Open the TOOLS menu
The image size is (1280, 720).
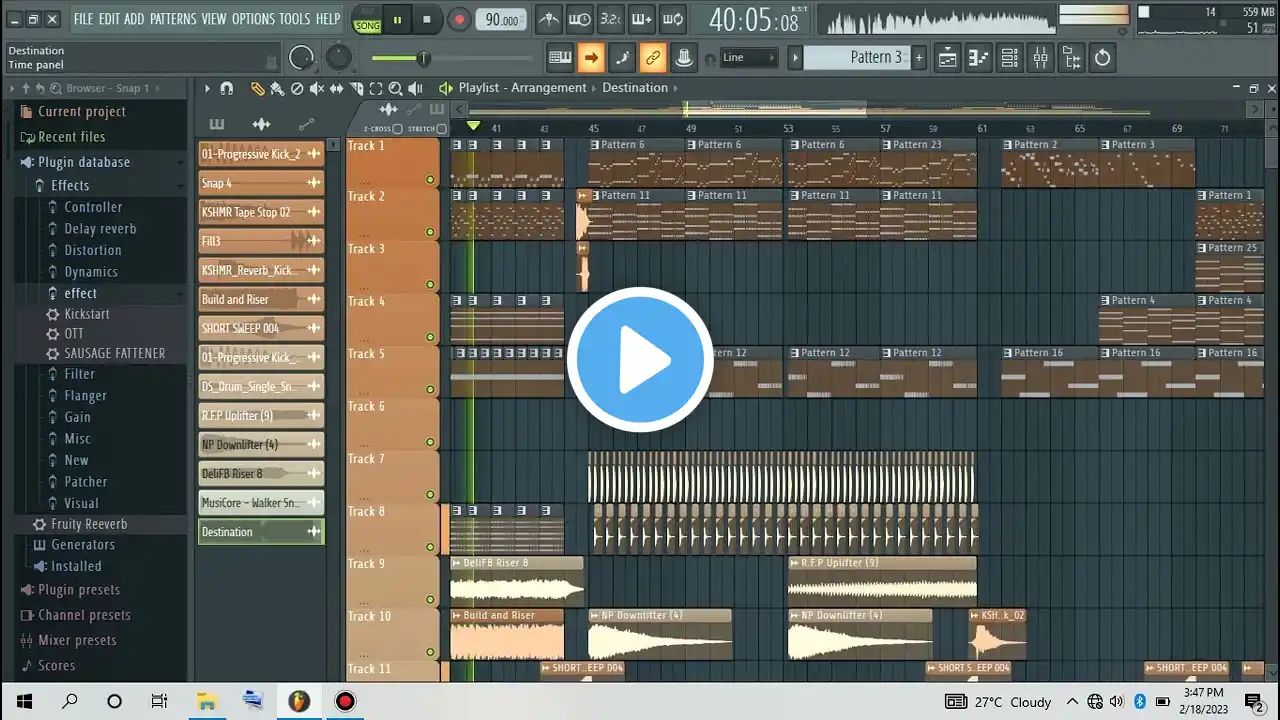click(x=295, y=19)
